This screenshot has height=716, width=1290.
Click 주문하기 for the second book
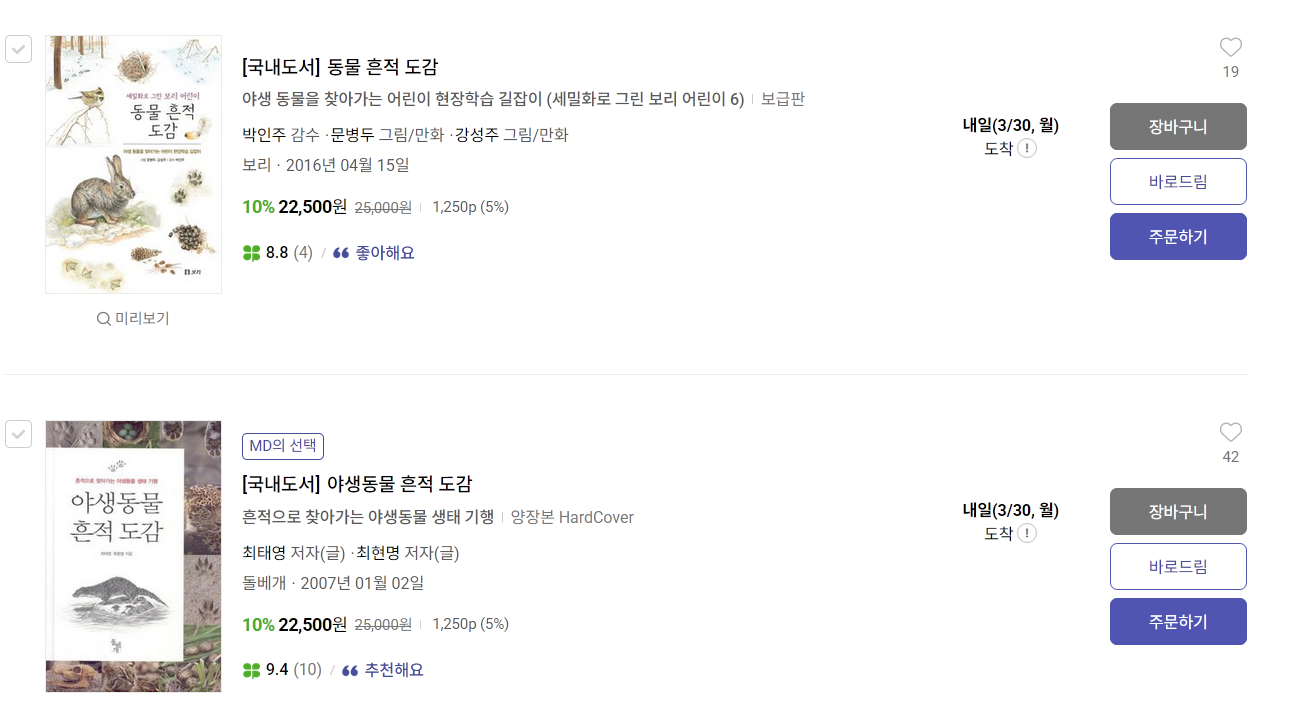tap(1178, 621)
